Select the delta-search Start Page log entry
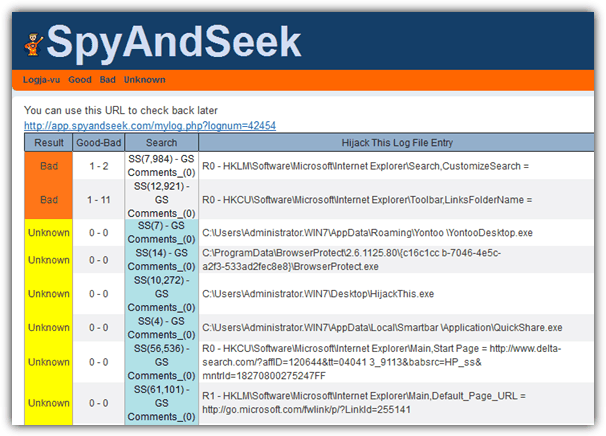606x436 pixels. (381, 362)
